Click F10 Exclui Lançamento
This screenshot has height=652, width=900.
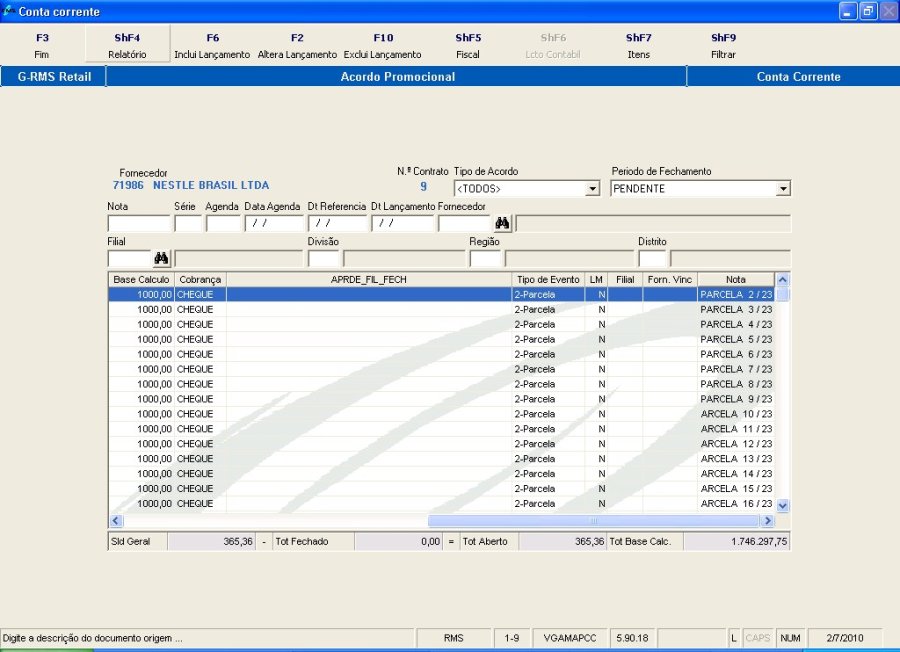click(383, 46)
